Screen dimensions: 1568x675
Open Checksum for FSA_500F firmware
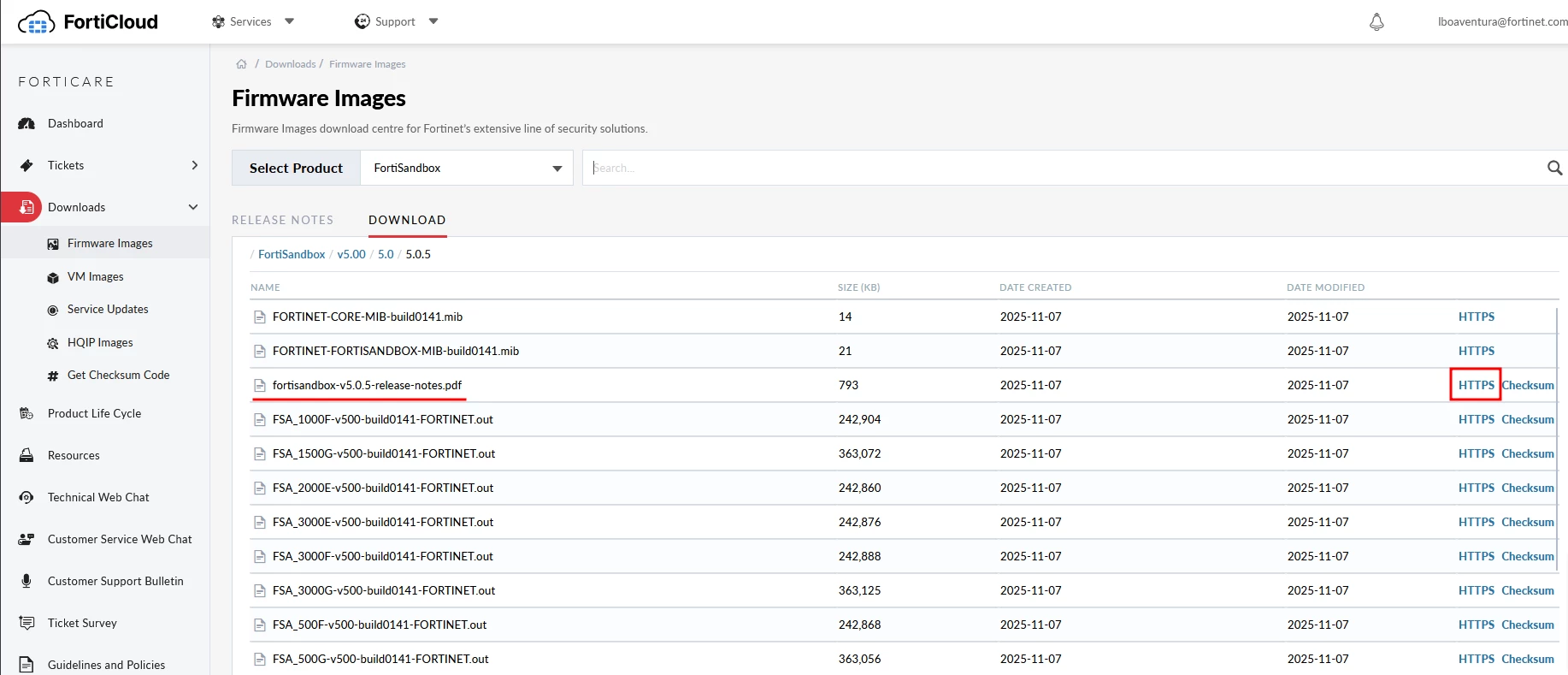[1528, 625]
